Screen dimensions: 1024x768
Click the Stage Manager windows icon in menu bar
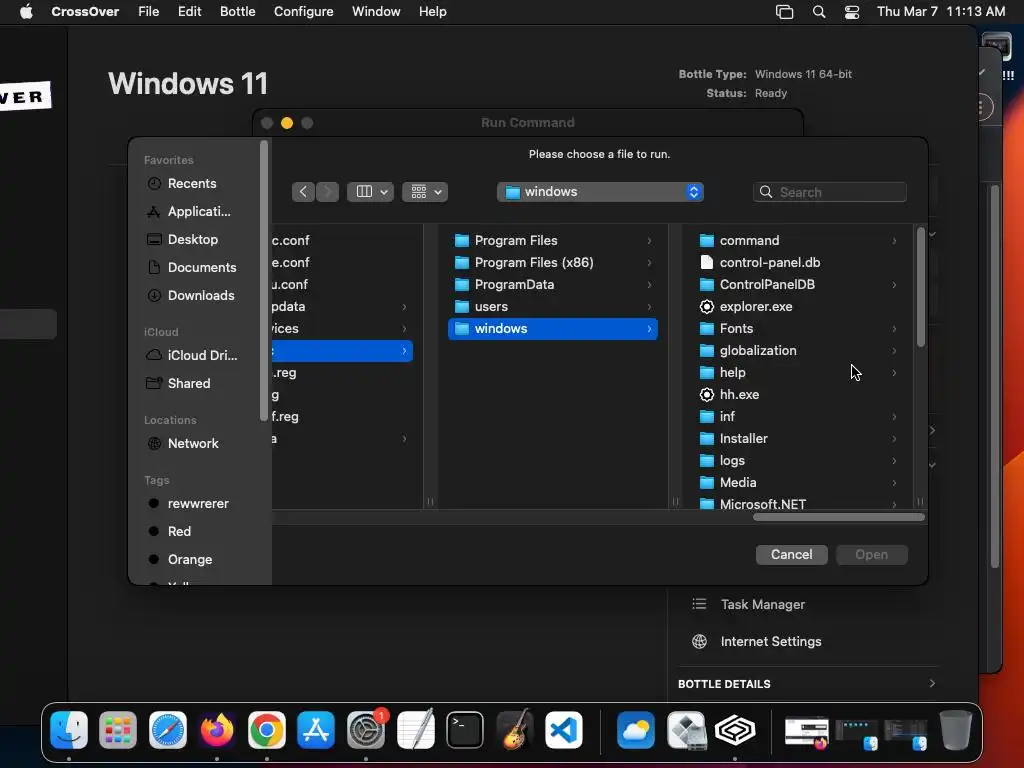784,12
